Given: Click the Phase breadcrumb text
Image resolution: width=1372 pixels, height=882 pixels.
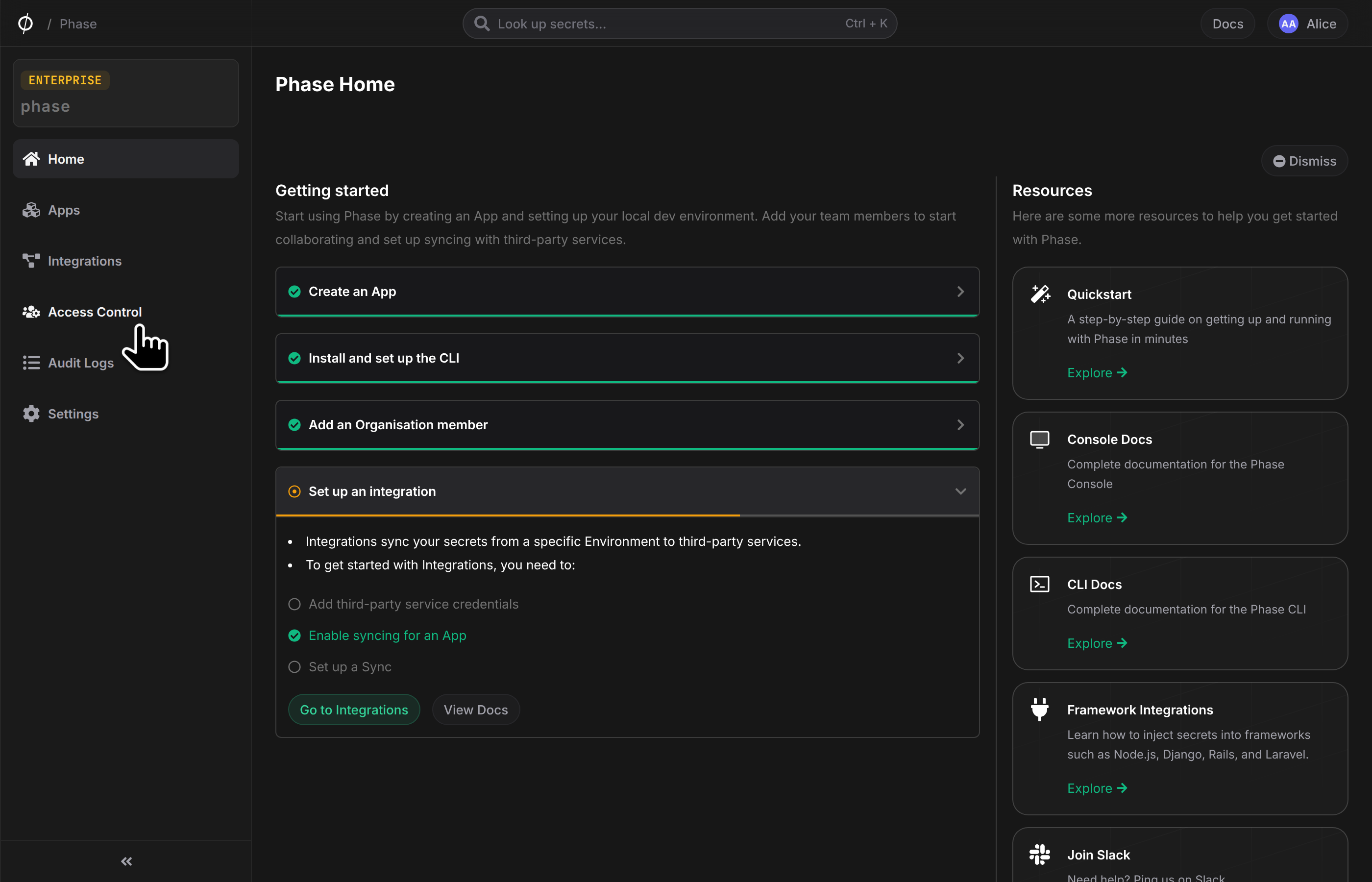Looking at the screenshot, I should point(78,24).
